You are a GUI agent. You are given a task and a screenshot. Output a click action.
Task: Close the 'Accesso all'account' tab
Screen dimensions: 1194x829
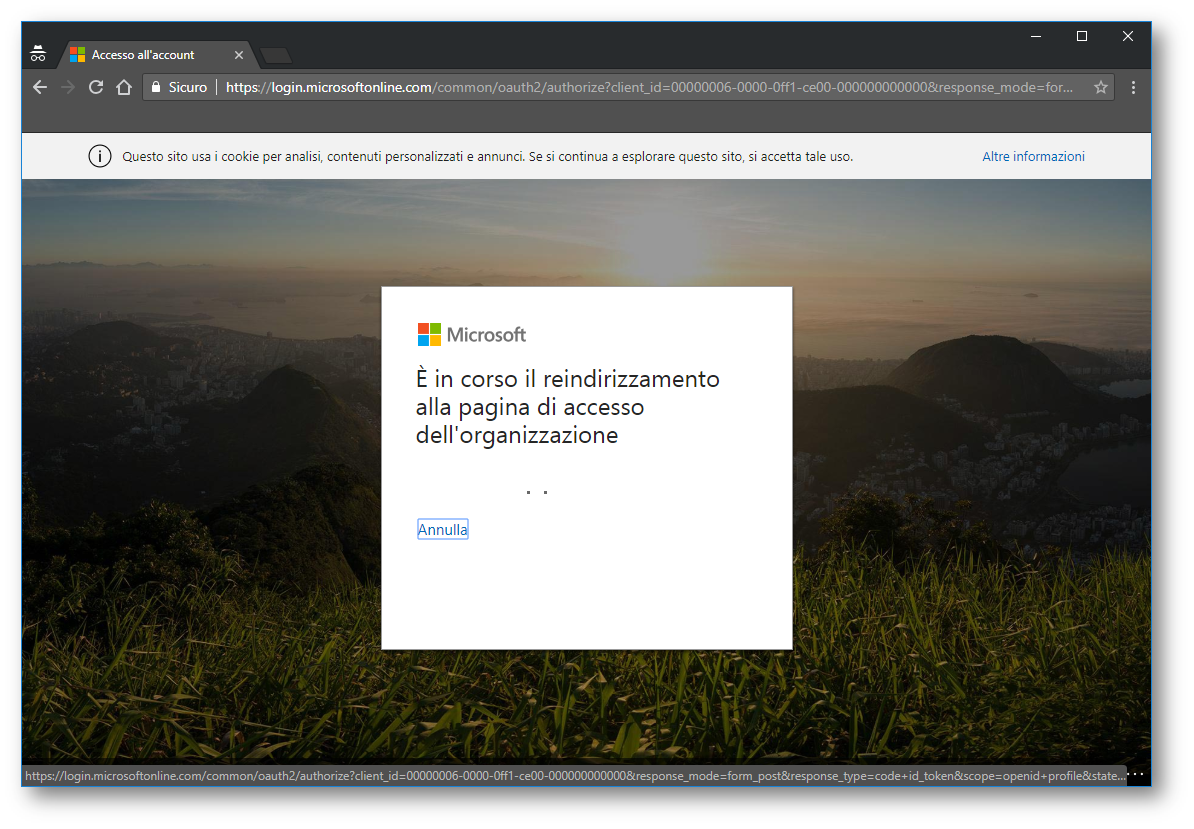[x=238, y=55]
